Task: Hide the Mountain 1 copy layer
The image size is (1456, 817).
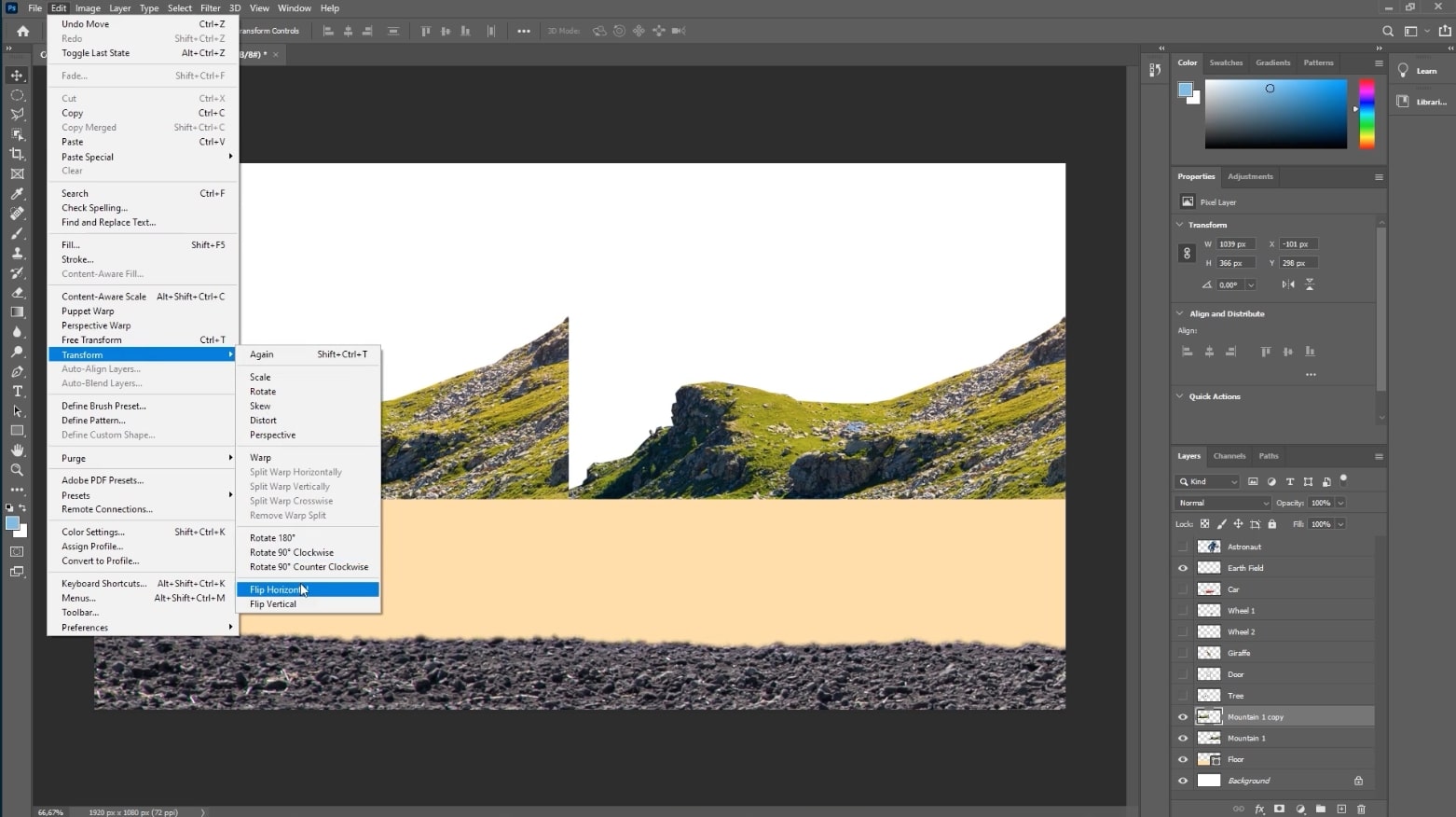Action: [1182, 716]
